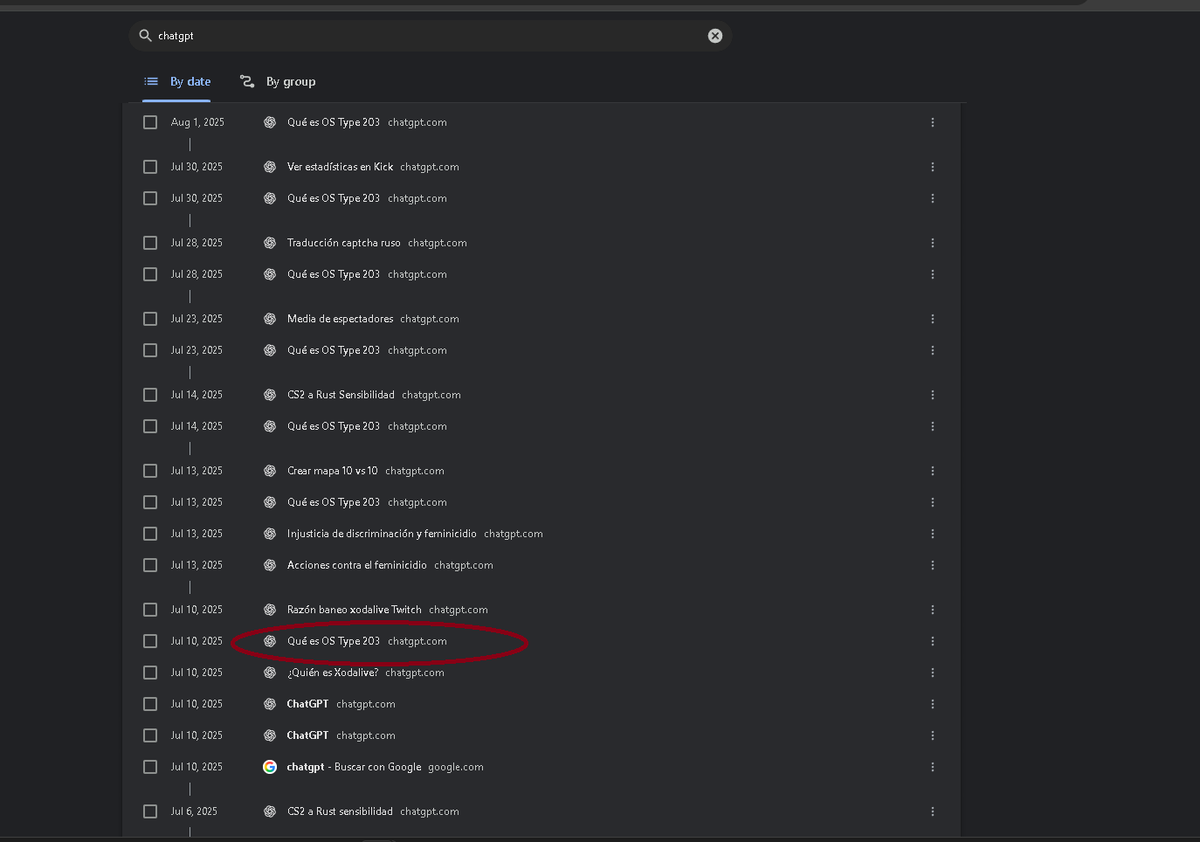The height and width of the screenshot is (842, 1200).
Task: Click the favicon of Jul 14 CS2 a Rust Sensibilidad
Action: point(270,395)
